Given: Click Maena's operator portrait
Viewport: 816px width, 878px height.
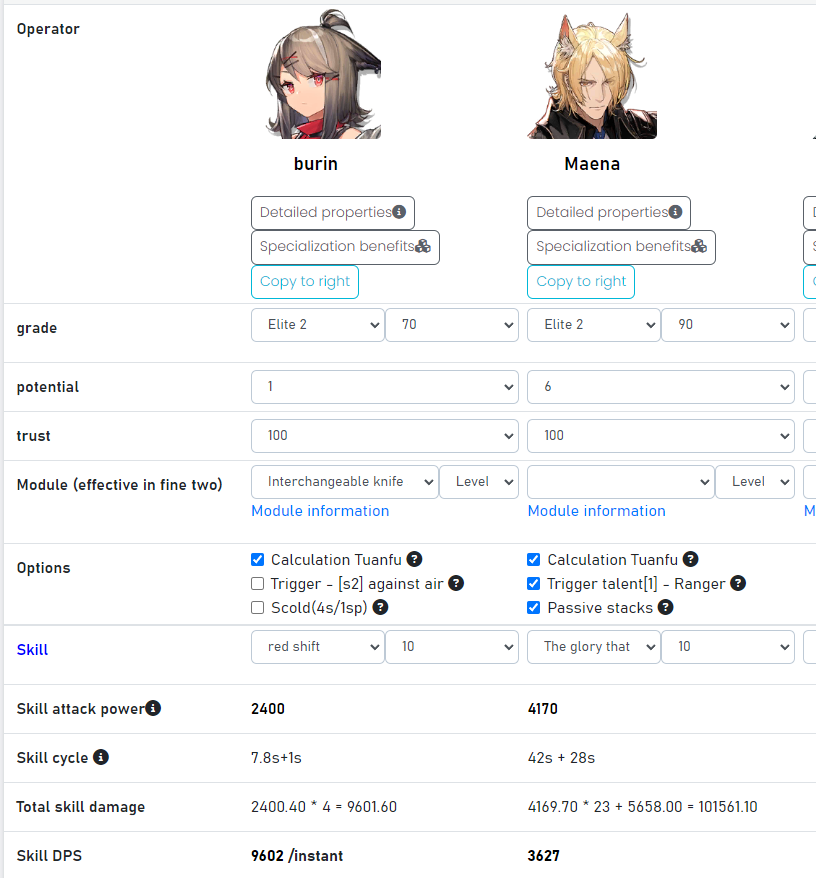Looking at the screenshot, I should [592, 75].
